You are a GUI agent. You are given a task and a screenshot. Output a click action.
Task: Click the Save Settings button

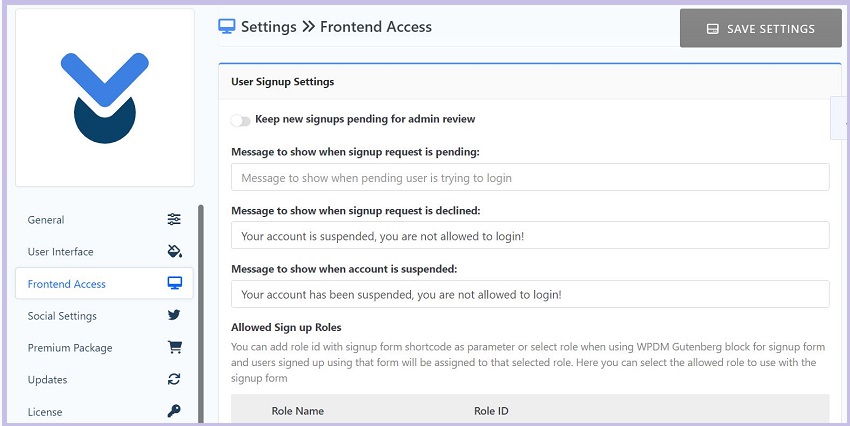click(761, 28)
